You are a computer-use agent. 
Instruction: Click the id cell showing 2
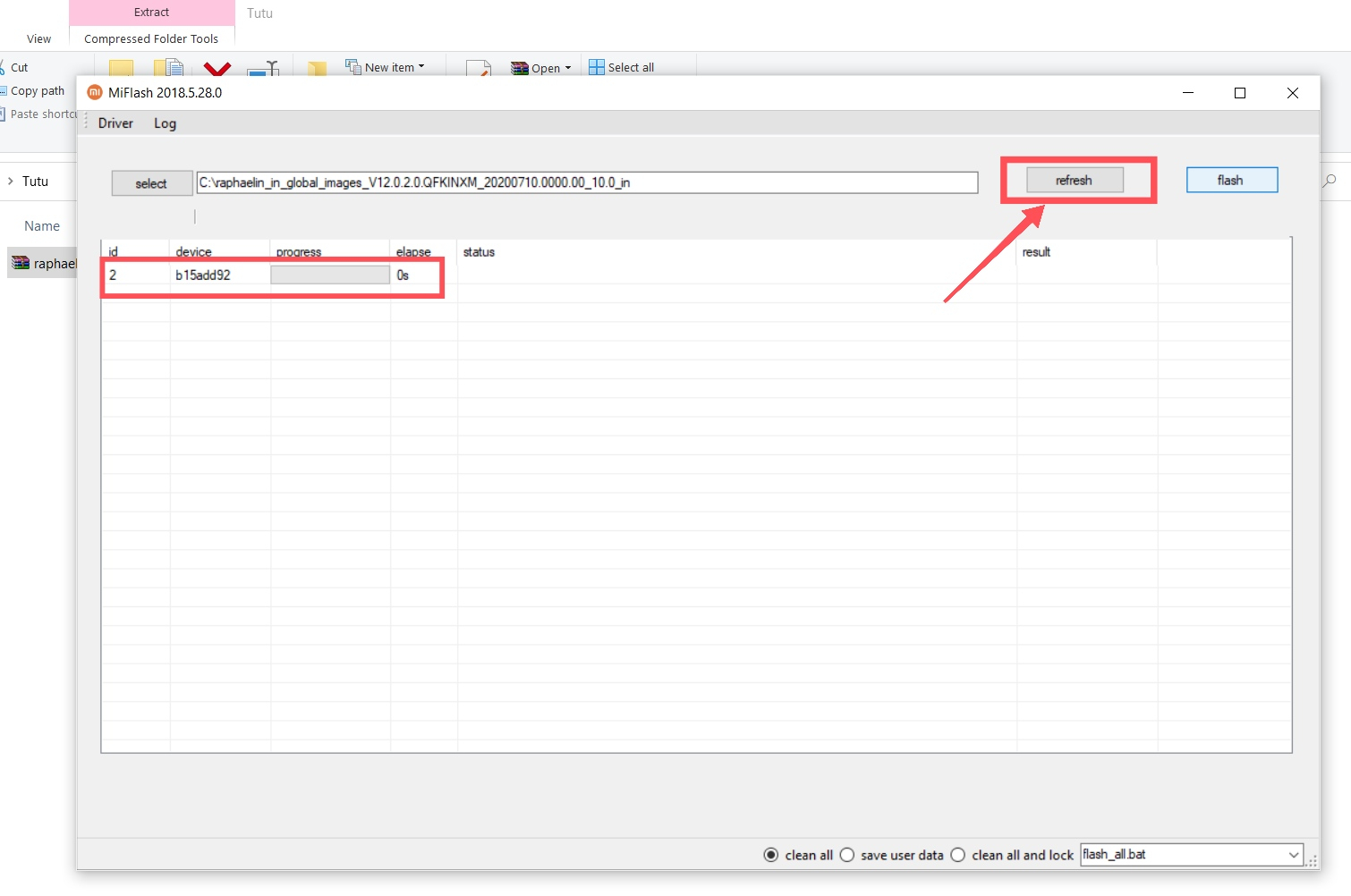tap(113, 275)
